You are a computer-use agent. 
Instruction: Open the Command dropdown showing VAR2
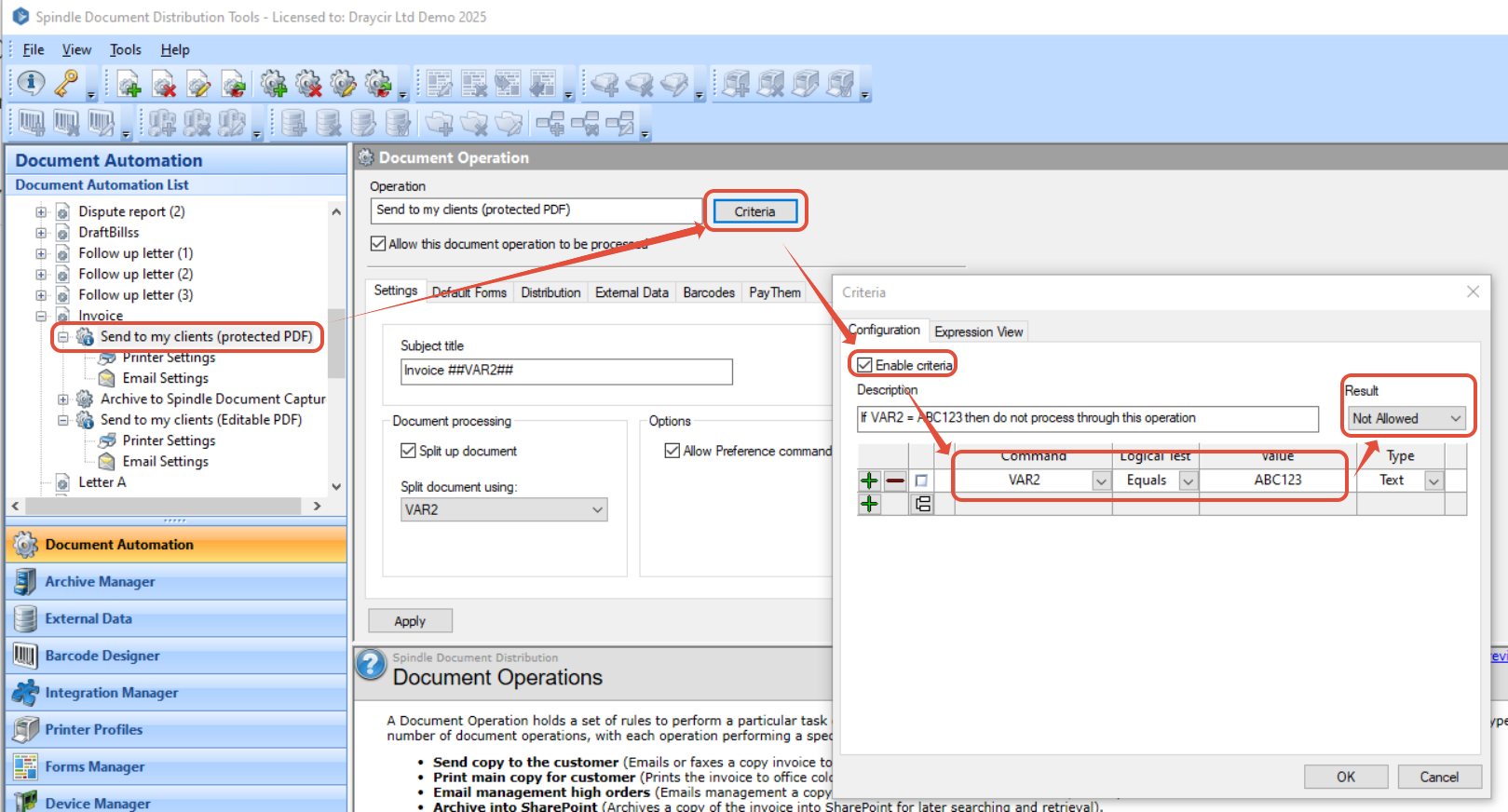[x=1101, y=480]
